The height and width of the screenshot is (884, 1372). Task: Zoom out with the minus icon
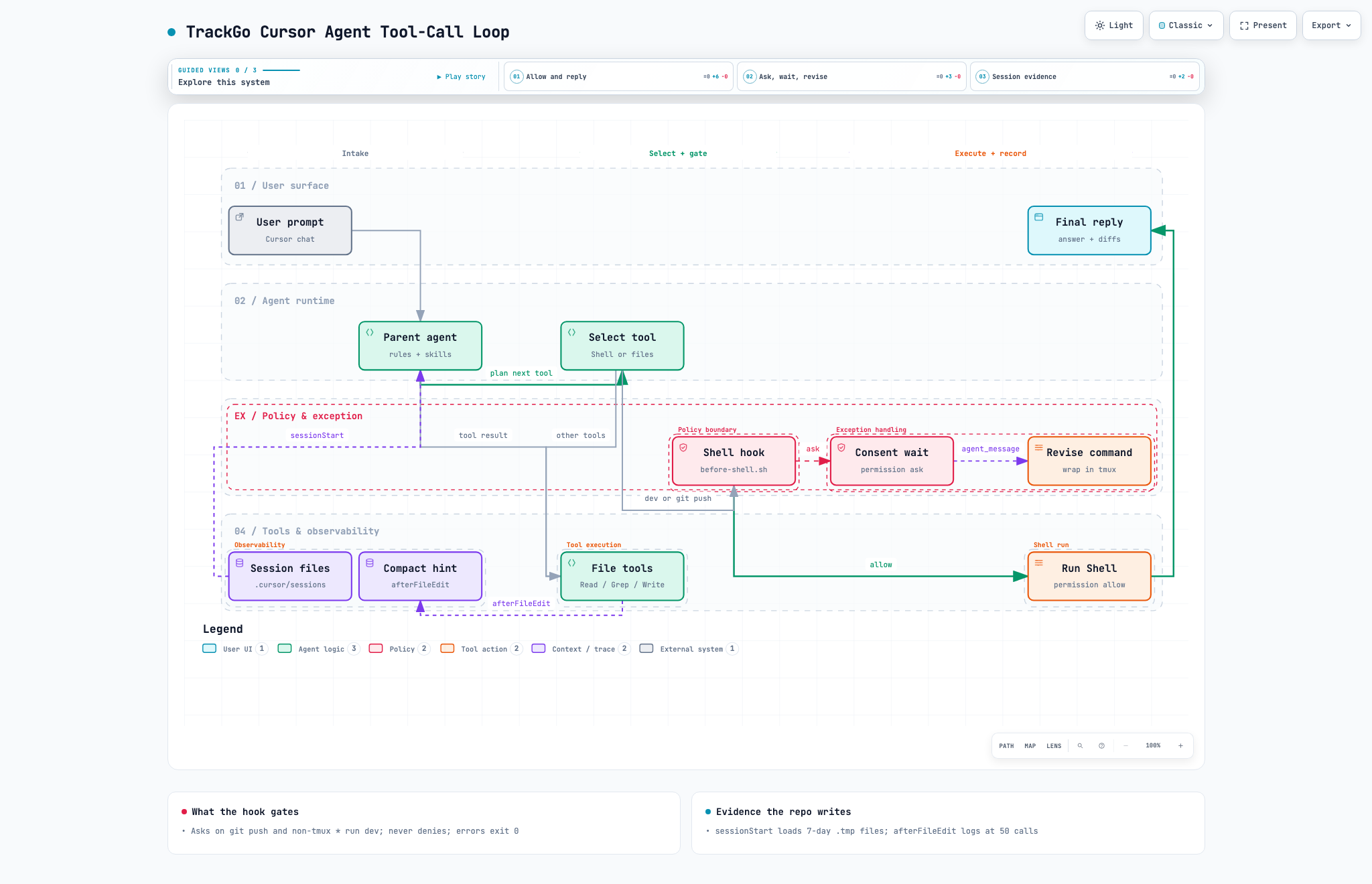[1126, 745]
